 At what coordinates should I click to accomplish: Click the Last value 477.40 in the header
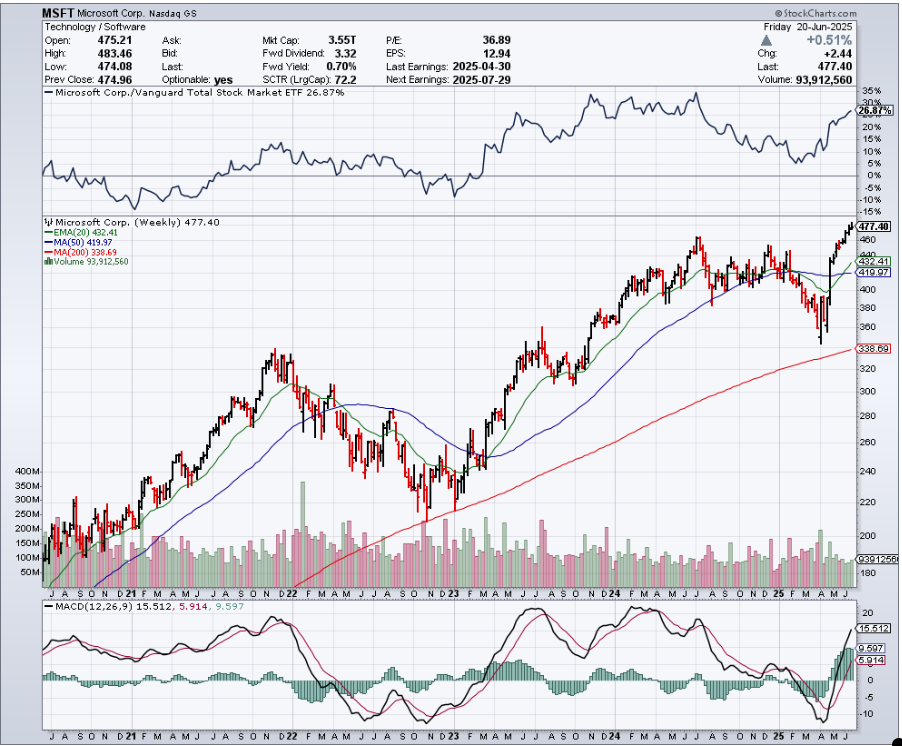coord(835,66)
